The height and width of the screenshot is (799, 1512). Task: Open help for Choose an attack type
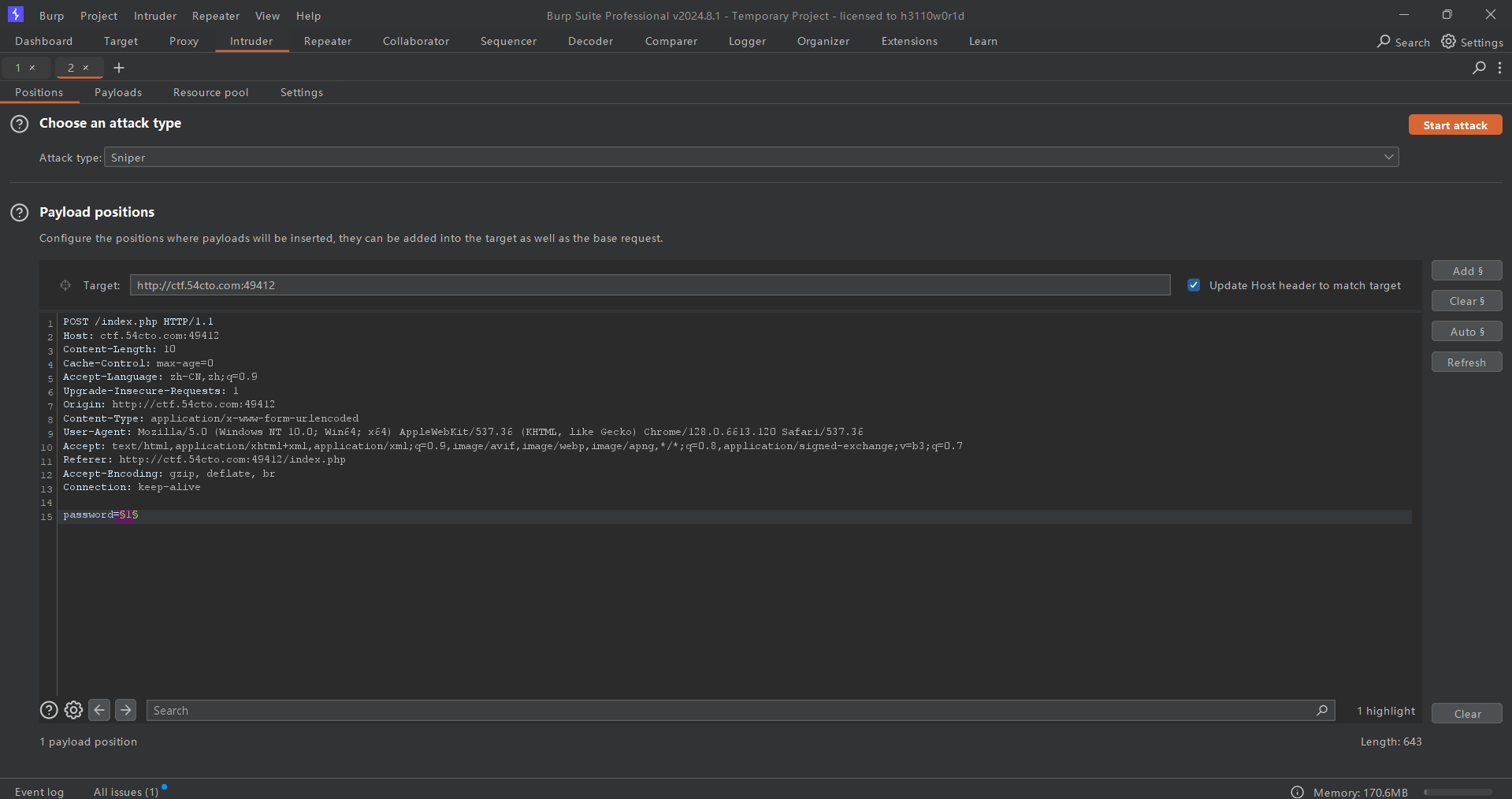click(20, 124)
